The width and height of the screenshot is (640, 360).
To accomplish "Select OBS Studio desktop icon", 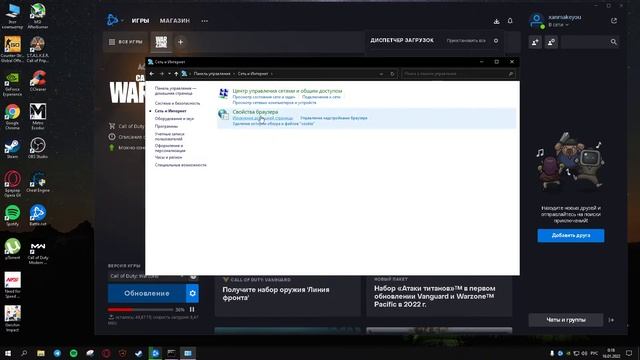I will pyautogui.click(x=38, y=149).
